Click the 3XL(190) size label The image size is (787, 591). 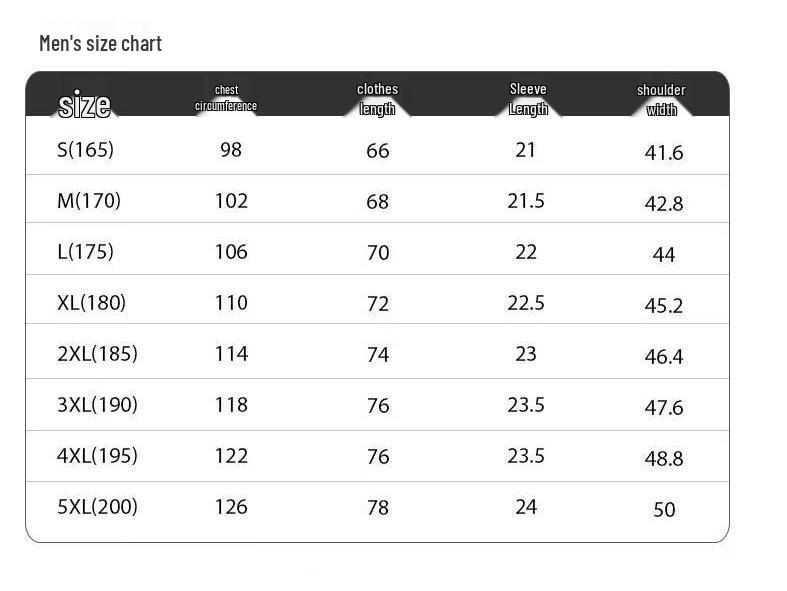(x=97, y=405)
